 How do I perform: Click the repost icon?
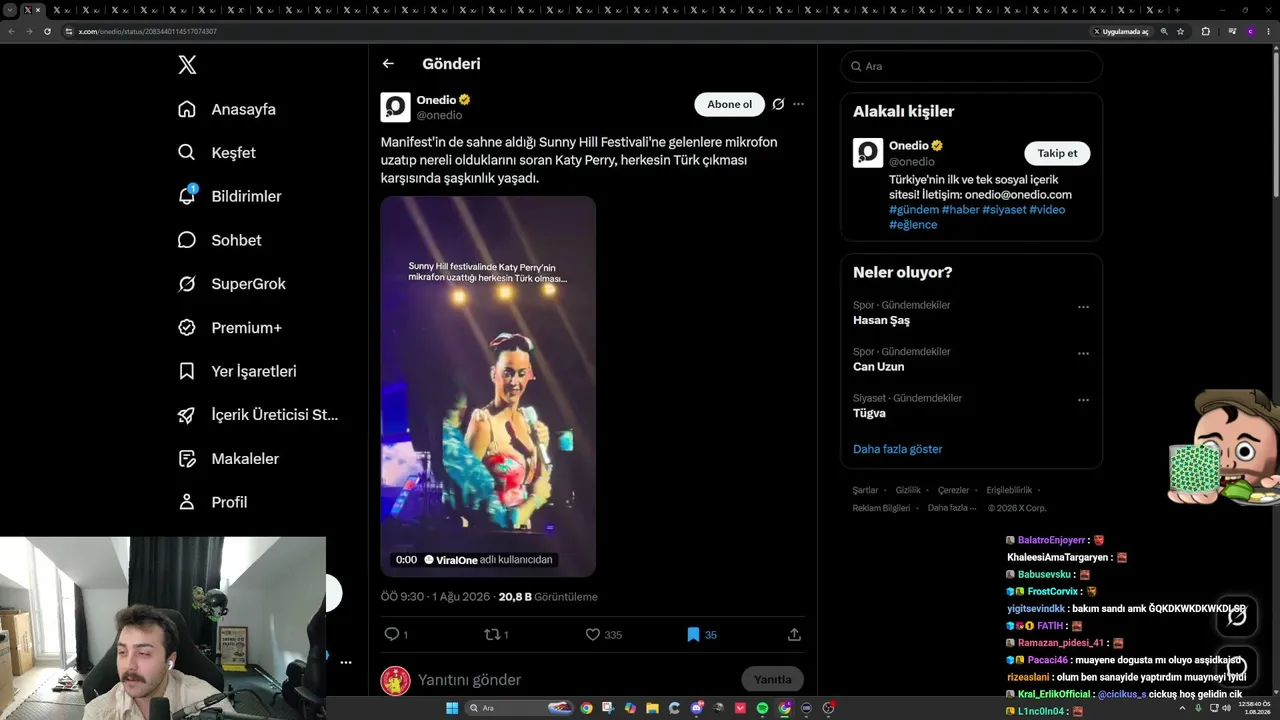coord(491,634)
